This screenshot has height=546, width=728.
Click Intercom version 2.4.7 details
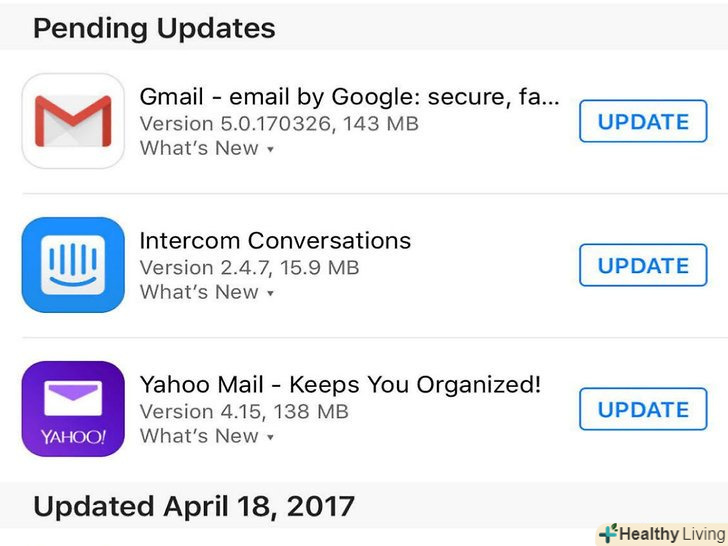coord(249,268)
